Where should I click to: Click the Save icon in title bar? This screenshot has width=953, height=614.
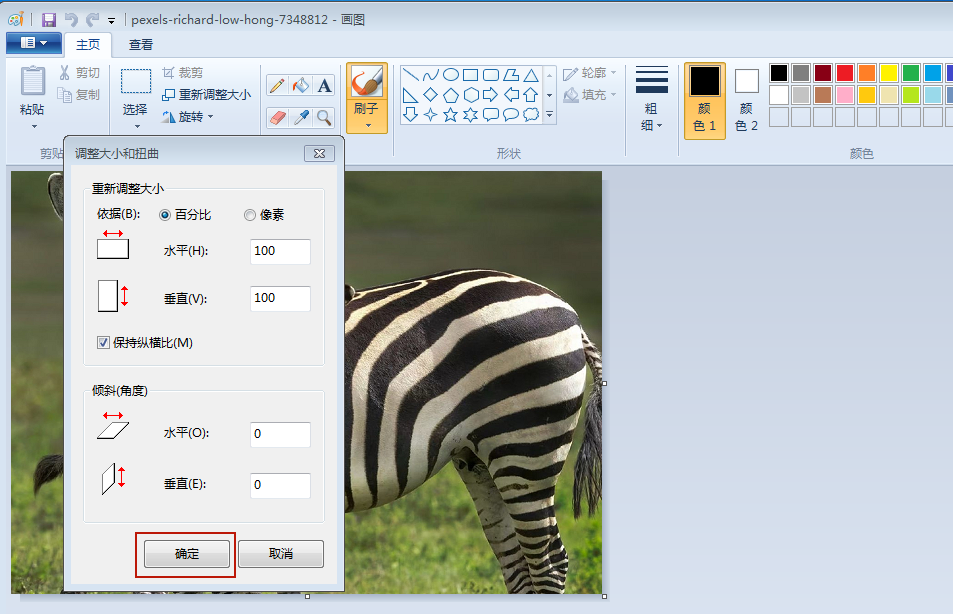[49, 19]
